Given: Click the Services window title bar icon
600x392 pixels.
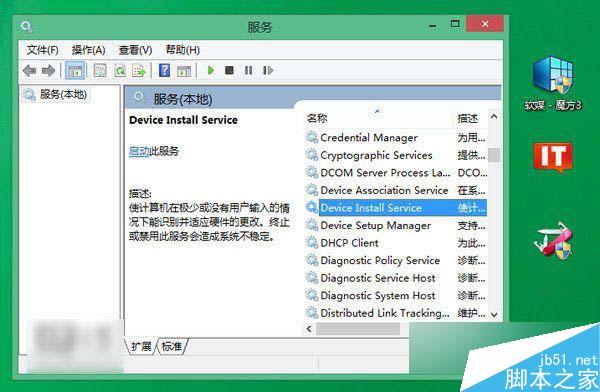Looking at the screenshot, I should coord(27,27).
